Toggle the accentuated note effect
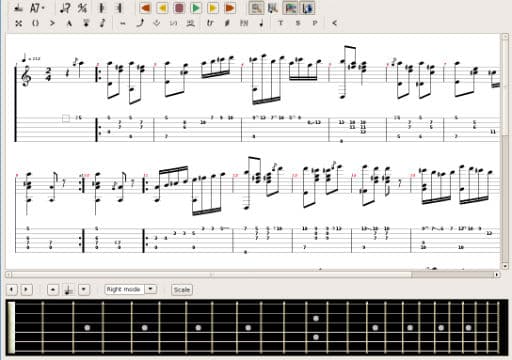The height and width of the screenshot is (360, 512). point(52,23)
